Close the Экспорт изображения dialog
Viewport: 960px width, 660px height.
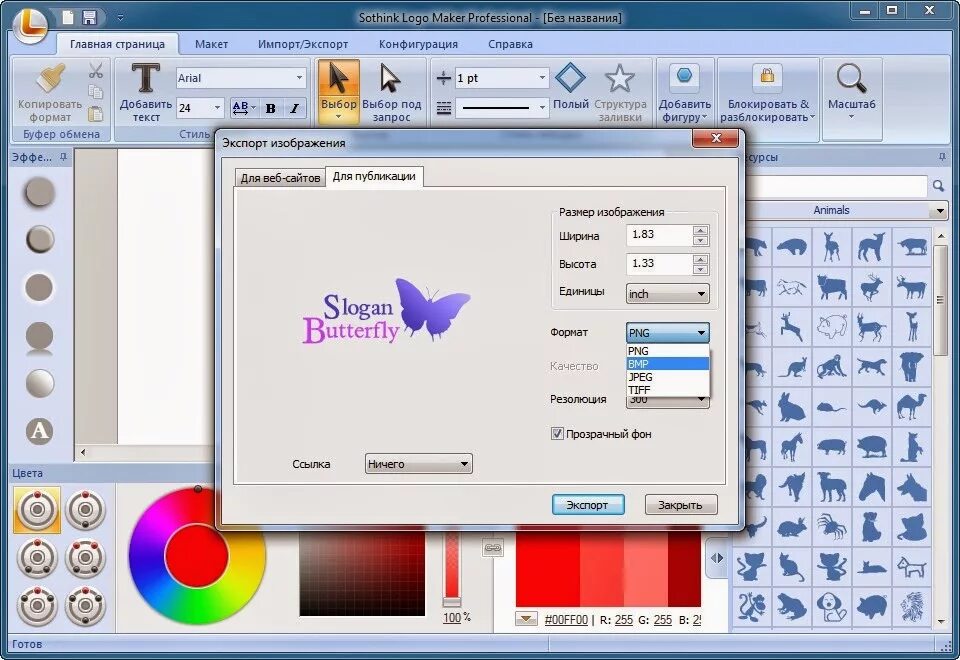pyautogui.click(x=715, y=139)
